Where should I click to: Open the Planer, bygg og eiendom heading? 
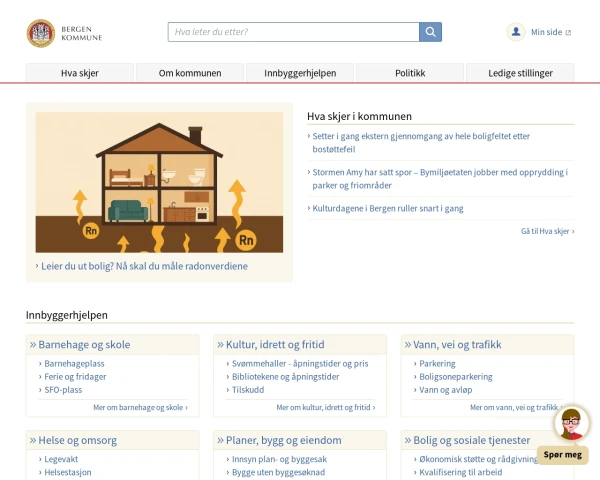[284, 440]
